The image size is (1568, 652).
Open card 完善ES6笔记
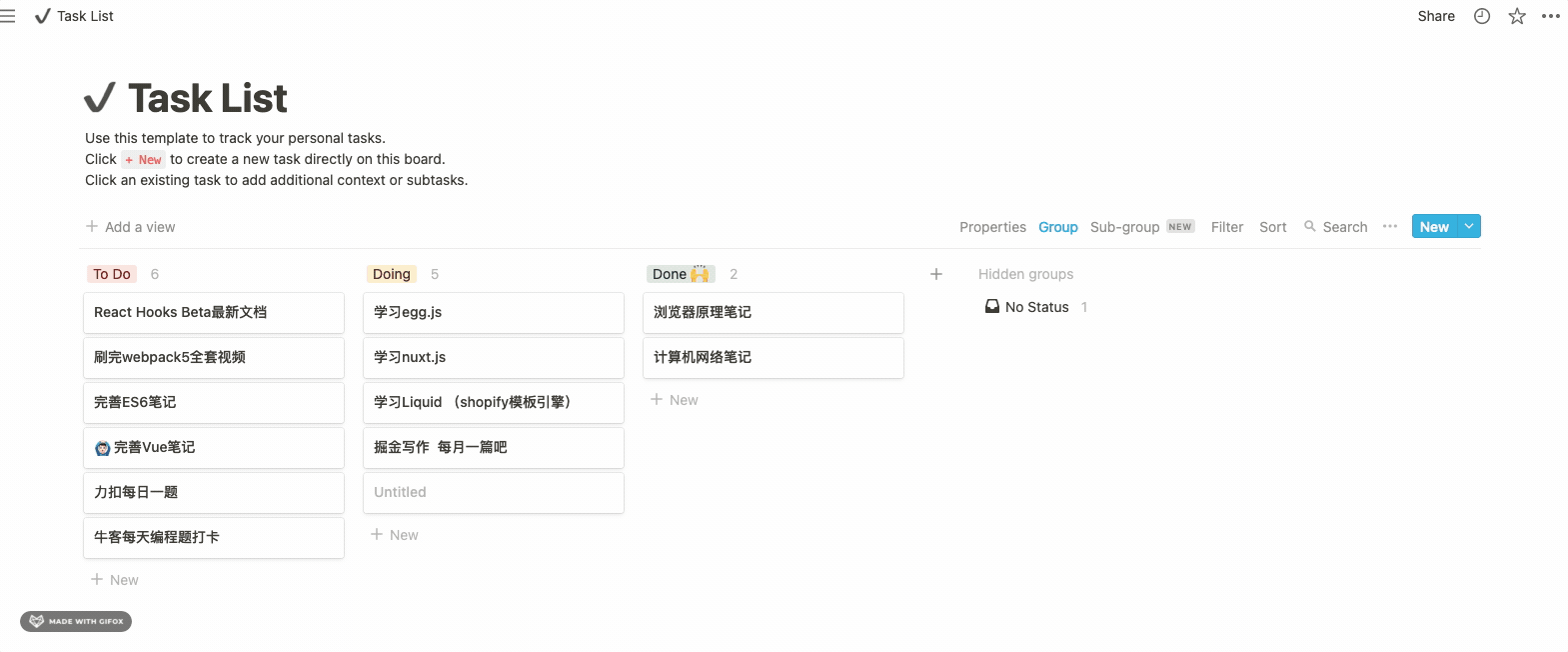tap(214, 403)
